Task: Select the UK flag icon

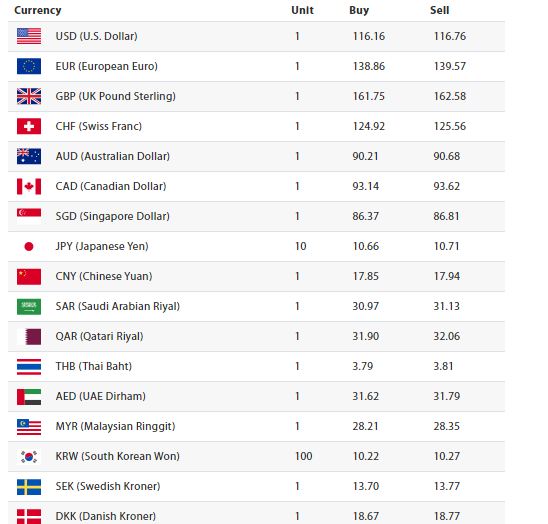Action: pos(29,96)
